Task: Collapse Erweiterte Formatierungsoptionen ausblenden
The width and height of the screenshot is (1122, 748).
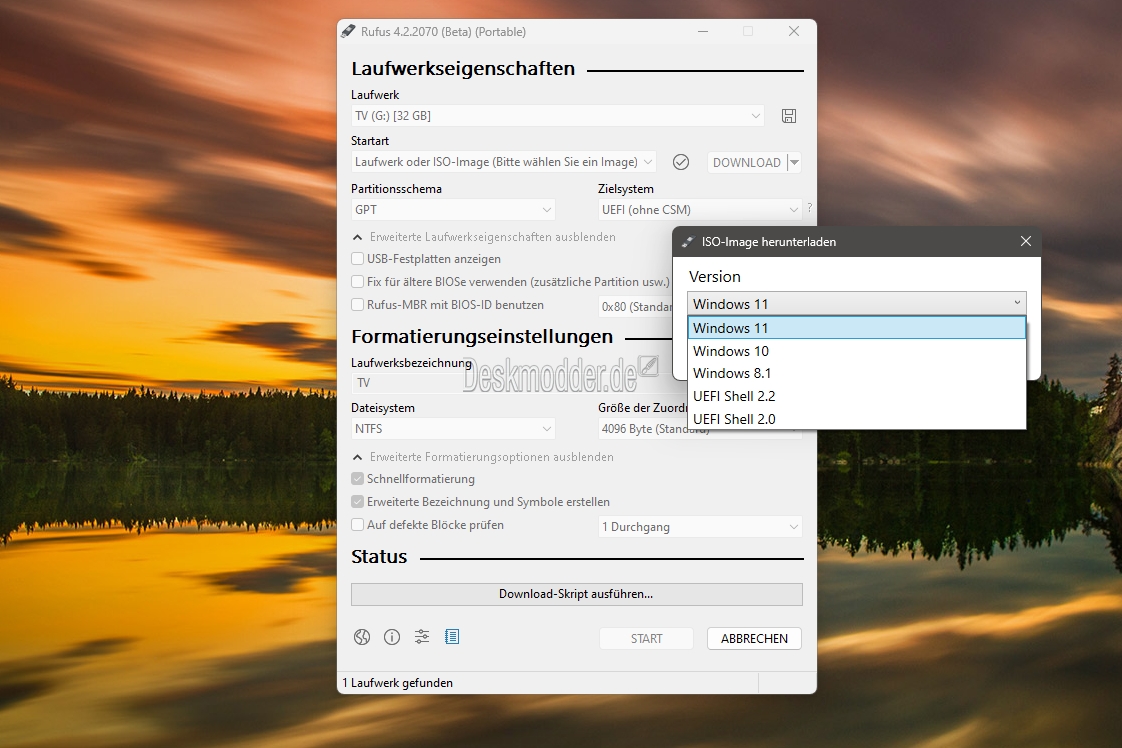Action: coord(357,457)
